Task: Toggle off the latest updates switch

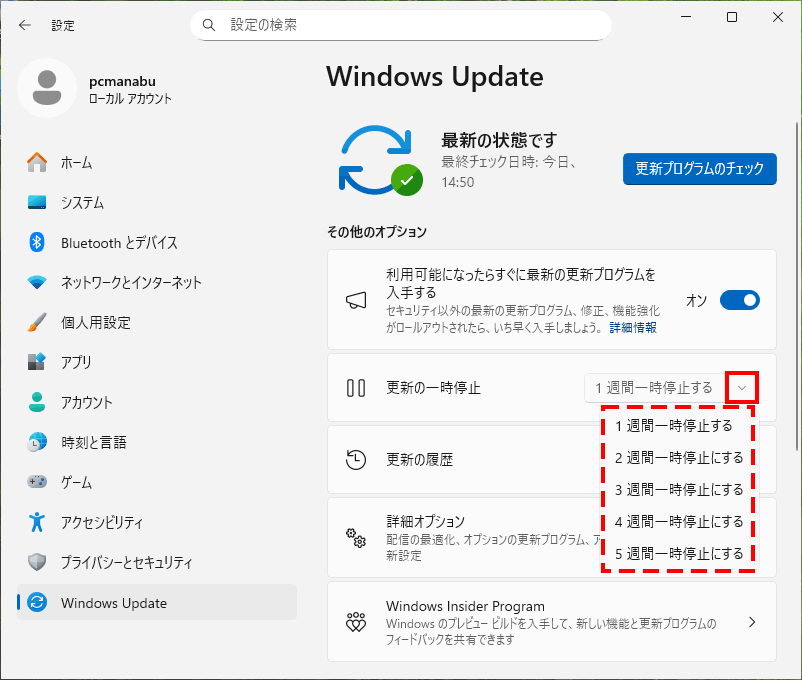Action: pyautogui.click(x=739, y=300)
